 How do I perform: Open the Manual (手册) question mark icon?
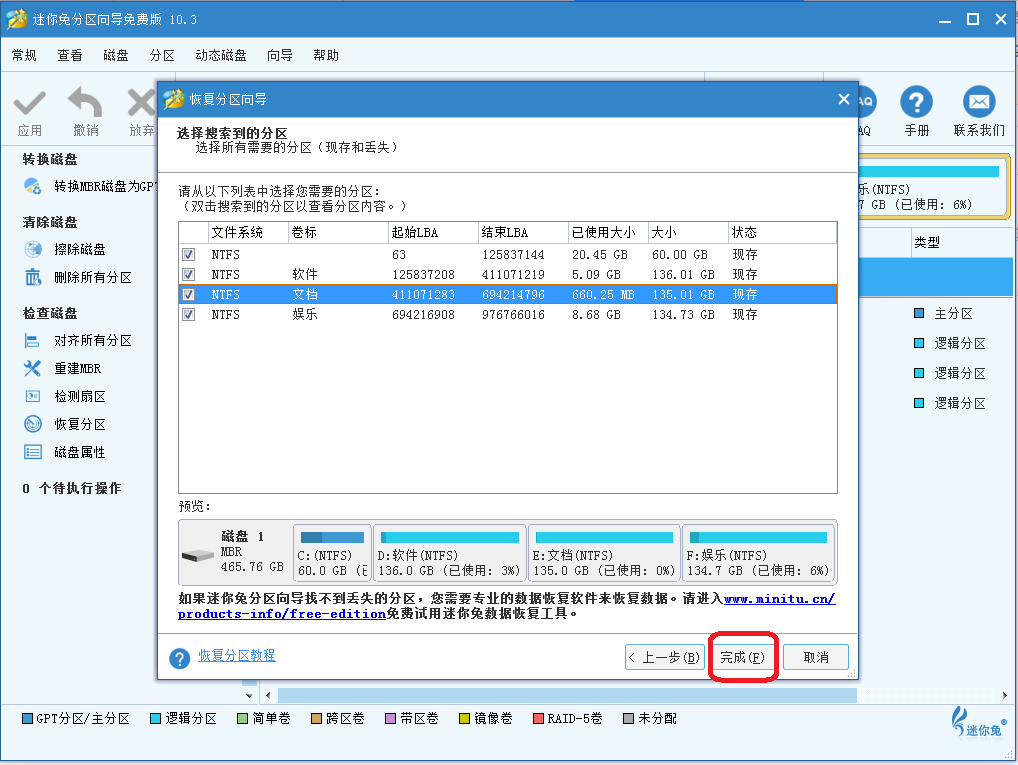tap(916, 102)
